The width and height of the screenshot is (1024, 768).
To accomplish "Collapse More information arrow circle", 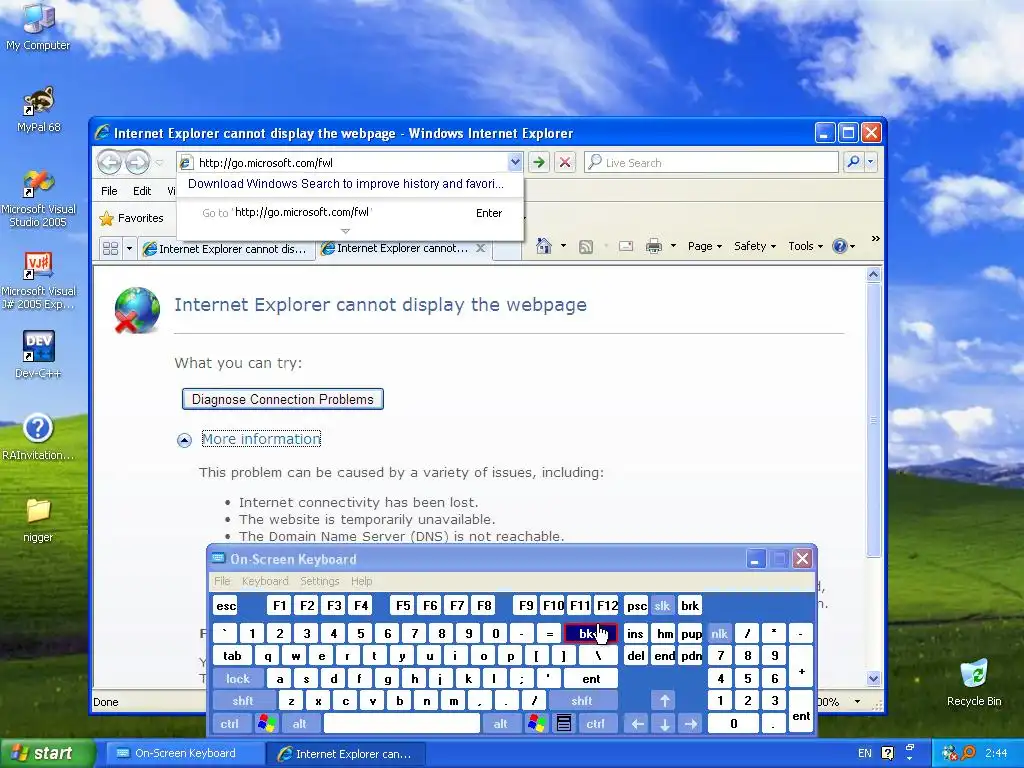I will 184,440.
